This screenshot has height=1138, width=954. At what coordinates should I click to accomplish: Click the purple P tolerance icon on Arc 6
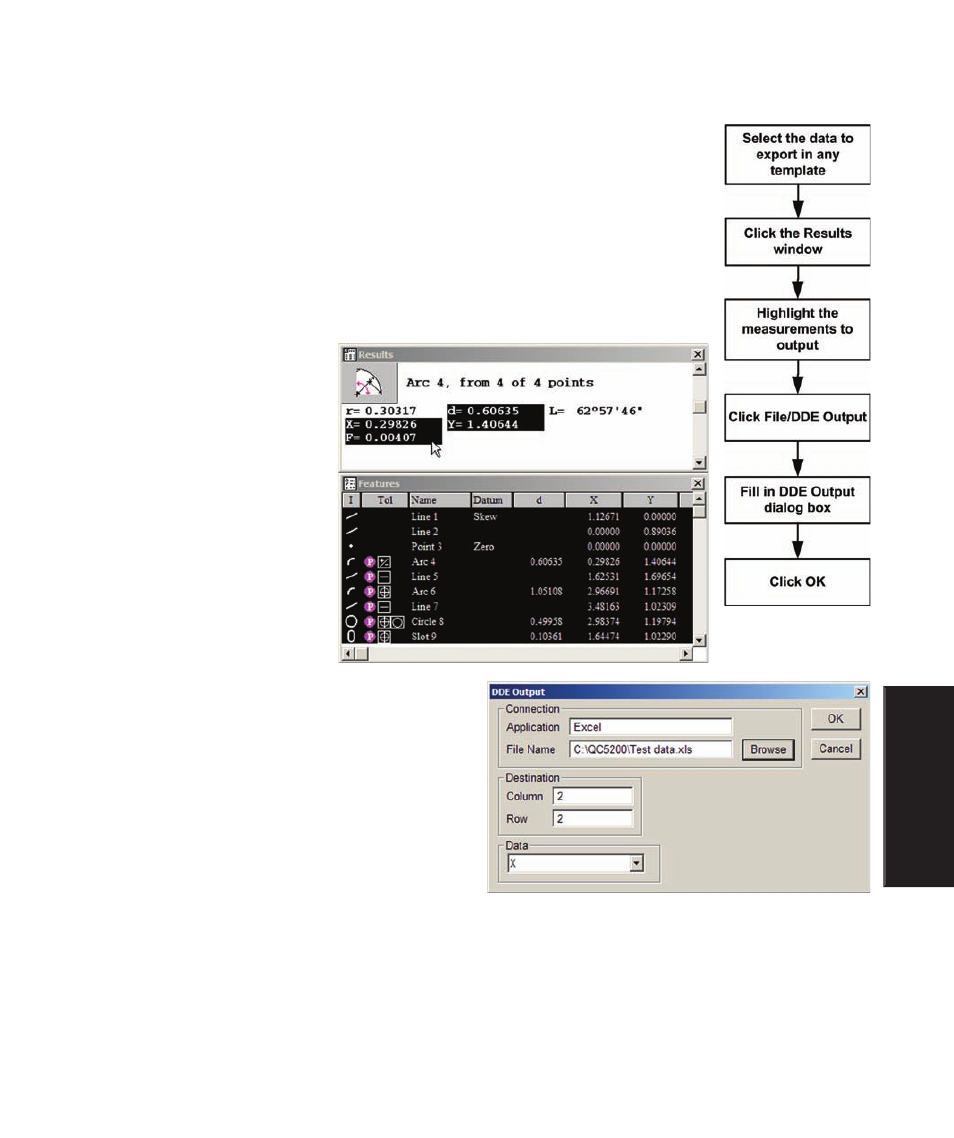point(370,591)
